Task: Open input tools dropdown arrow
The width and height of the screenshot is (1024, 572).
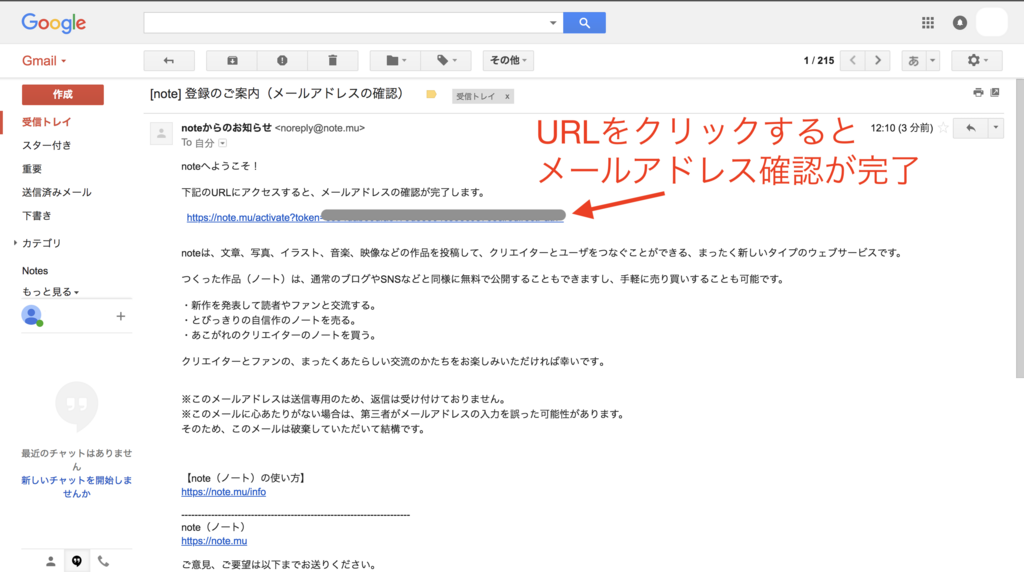Action: (x=933, y=60)
